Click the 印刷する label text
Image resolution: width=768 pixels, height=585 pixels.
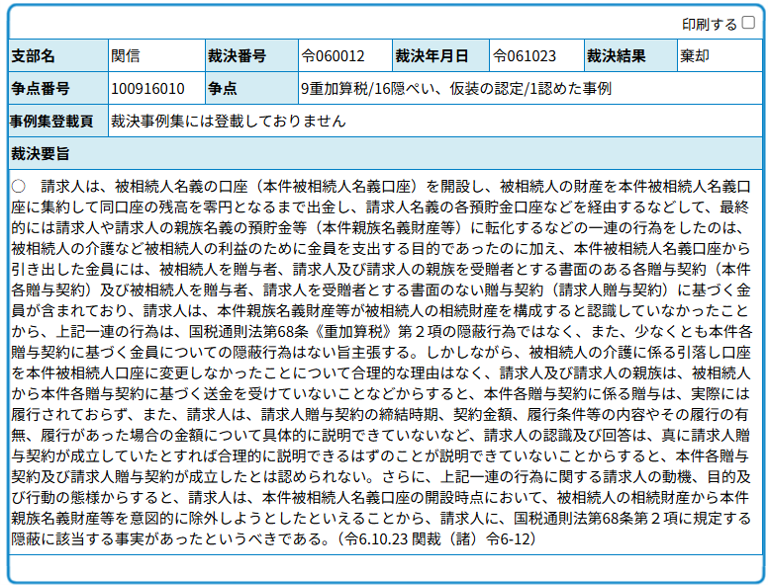pos(709,24)
